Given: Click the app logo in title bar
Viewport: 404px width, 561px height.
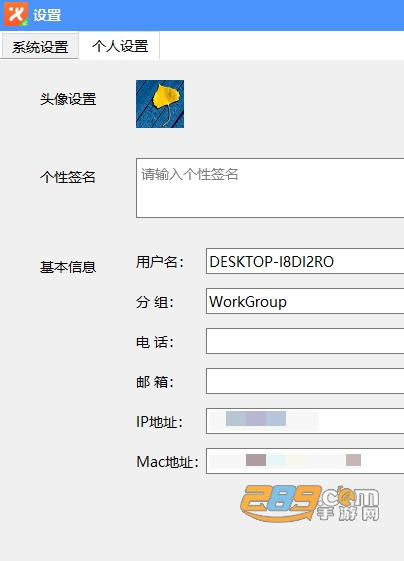Looking at the screenshot, I should point(16,15).
